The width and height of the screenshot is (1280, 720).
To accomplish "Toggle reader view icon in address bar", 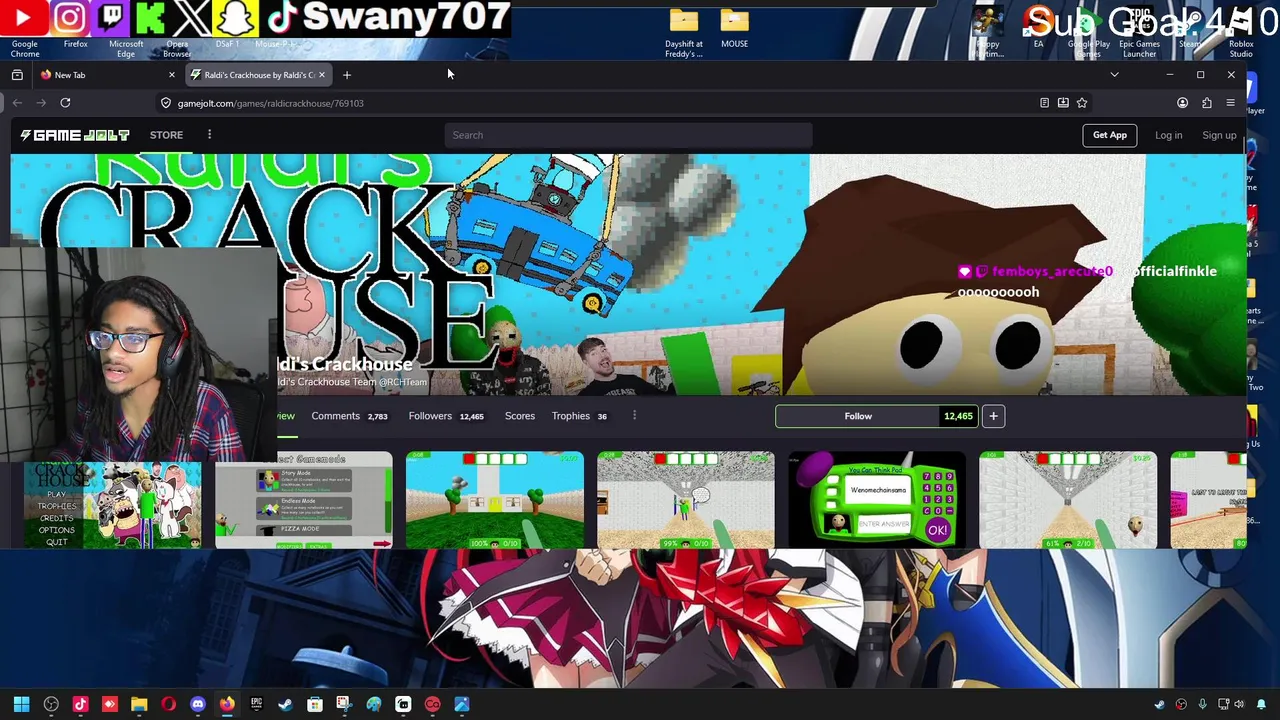I will [1044, 103].
